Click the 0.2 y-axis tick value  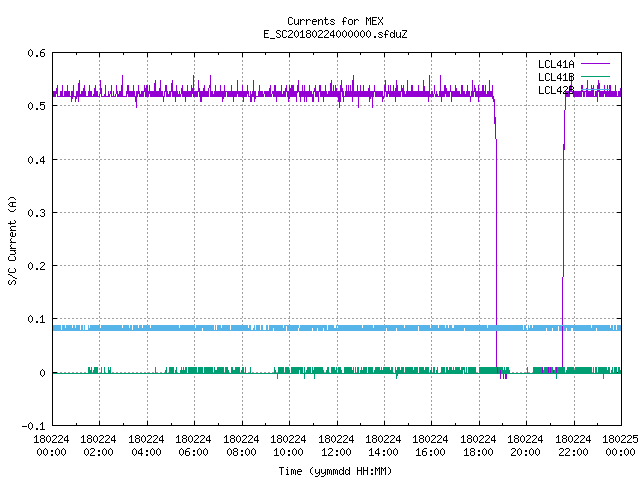(37, 266)
